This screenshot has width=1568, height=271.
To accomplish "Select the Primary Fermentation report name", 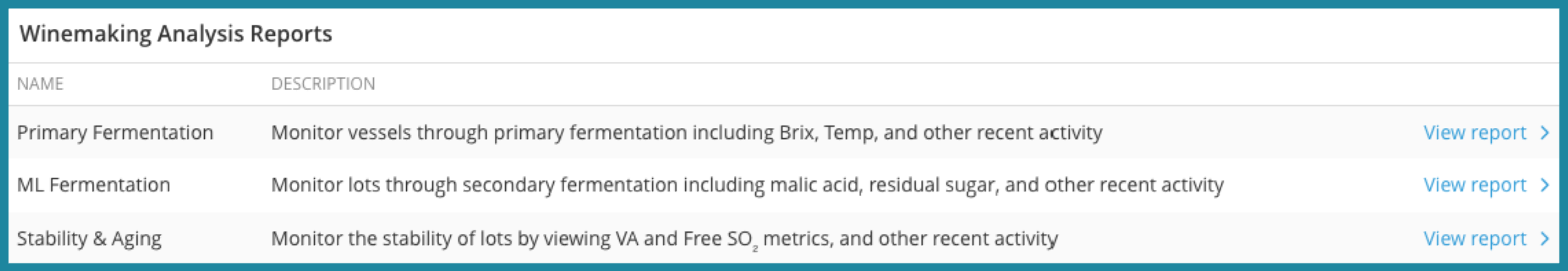I will pos(115,133).
